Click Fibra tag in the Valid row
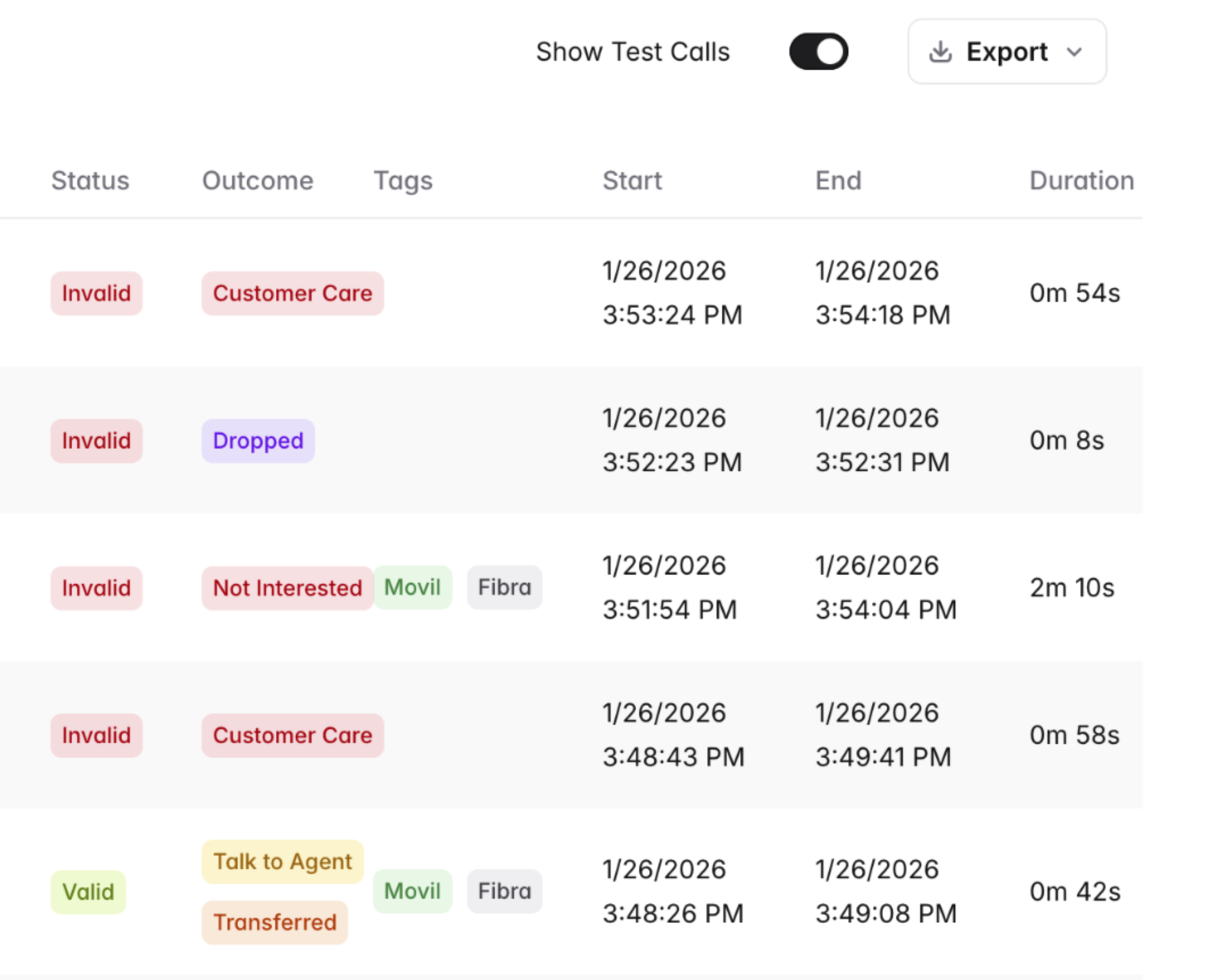This screenshot has width=1217, height=980. pyautogui.click(x=504, y=891)
